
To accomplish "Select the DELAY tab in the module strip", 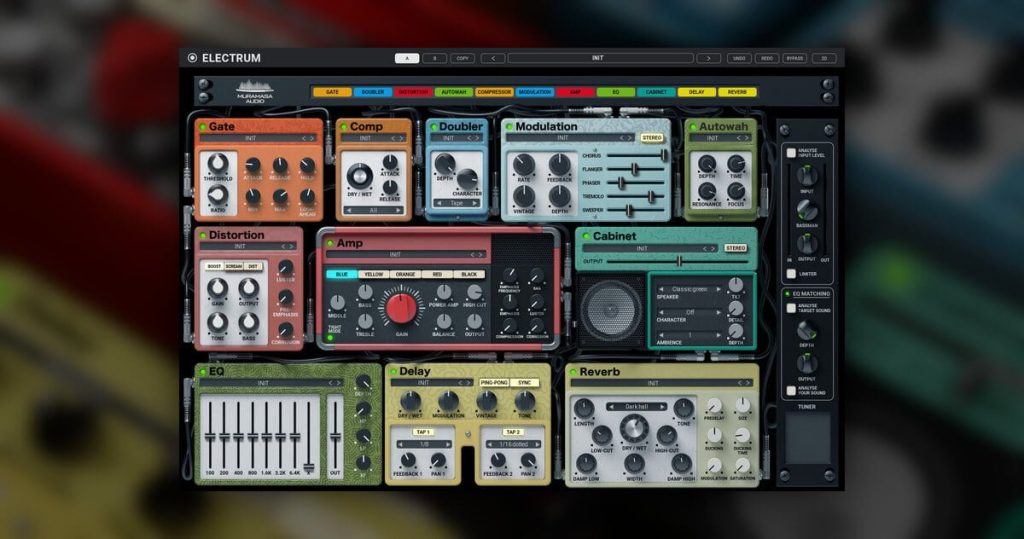I will pyautogui.click(x=697, y=92).
